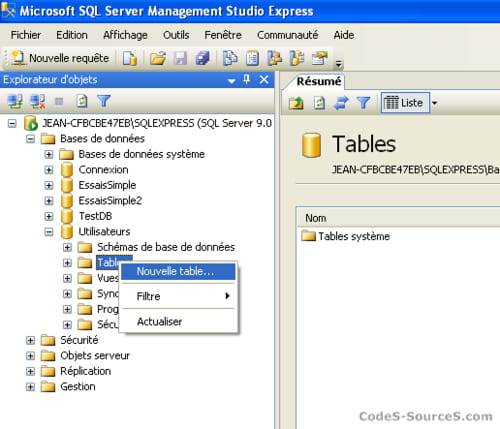Expand the TestDB database node
The width and height of the screenshot is (500, 429).
click(x=49, y=216)
